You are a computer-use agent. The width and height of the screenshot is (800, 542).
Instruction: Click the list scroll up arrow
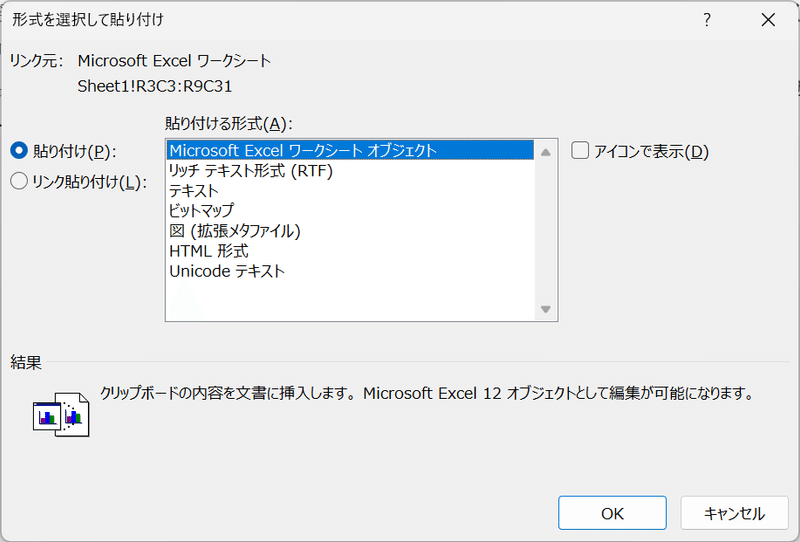coord(545,152)
